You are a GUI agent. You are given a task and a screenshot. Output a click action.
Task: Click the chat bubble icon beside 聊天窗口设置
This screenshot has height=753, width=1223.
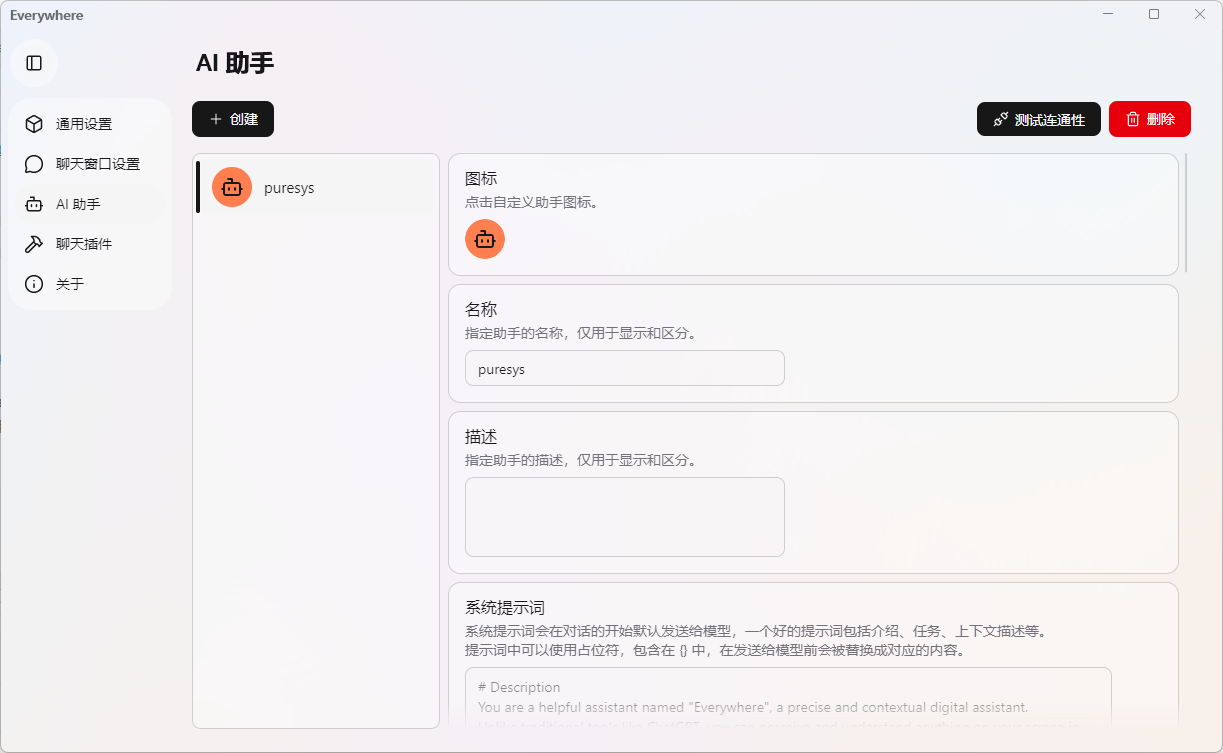pyautogui.click(x=31, y=163)
